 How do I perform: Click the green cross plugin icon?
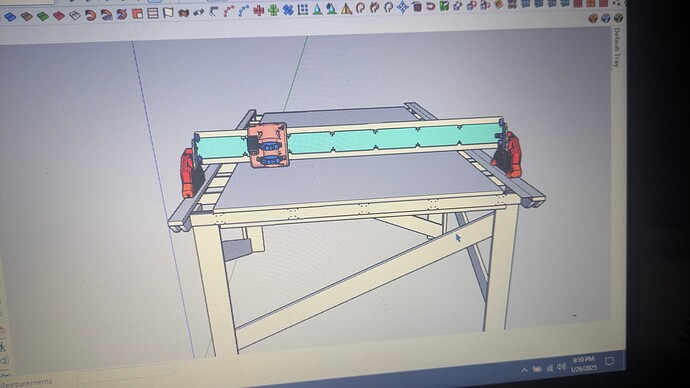273,10
